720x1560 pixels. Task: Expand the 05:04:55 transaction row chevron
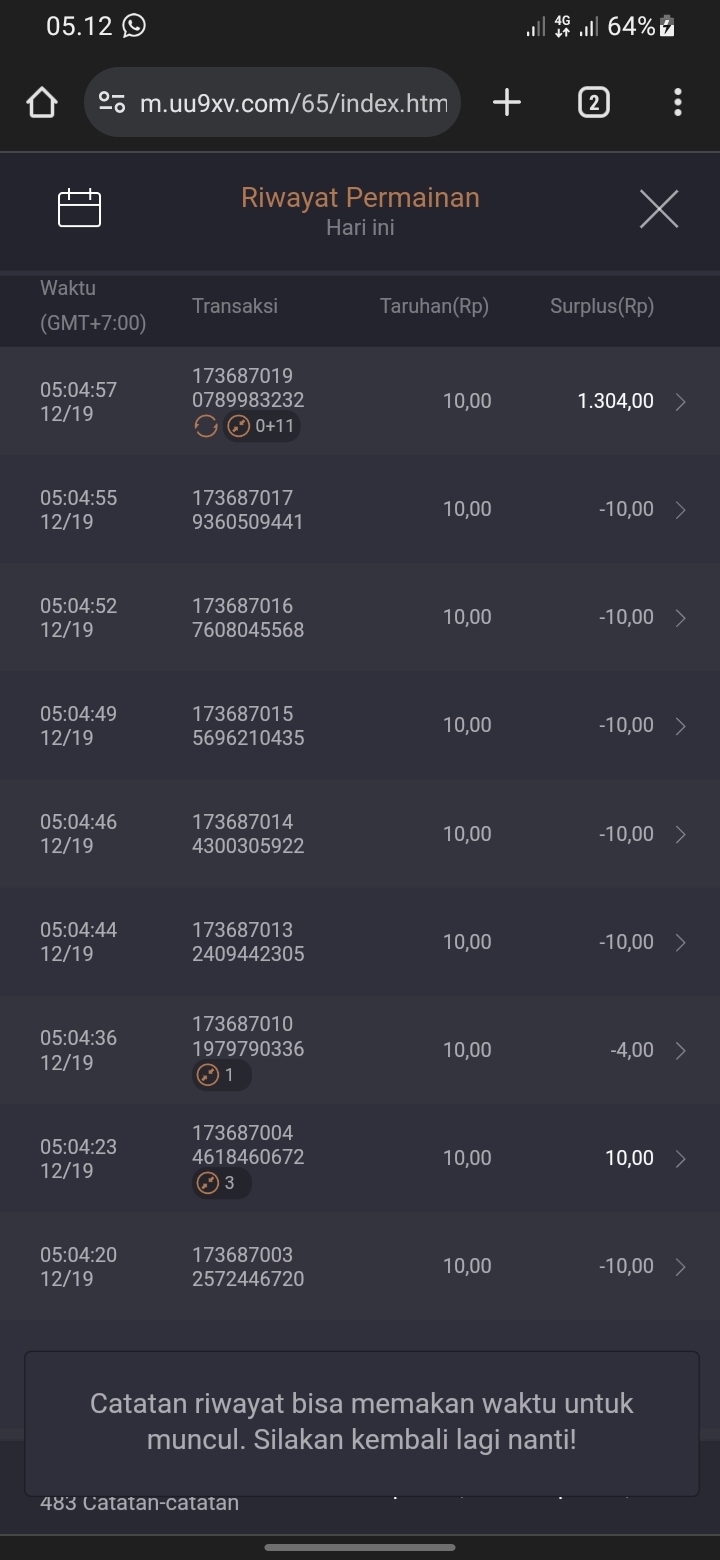click(681, 510)
